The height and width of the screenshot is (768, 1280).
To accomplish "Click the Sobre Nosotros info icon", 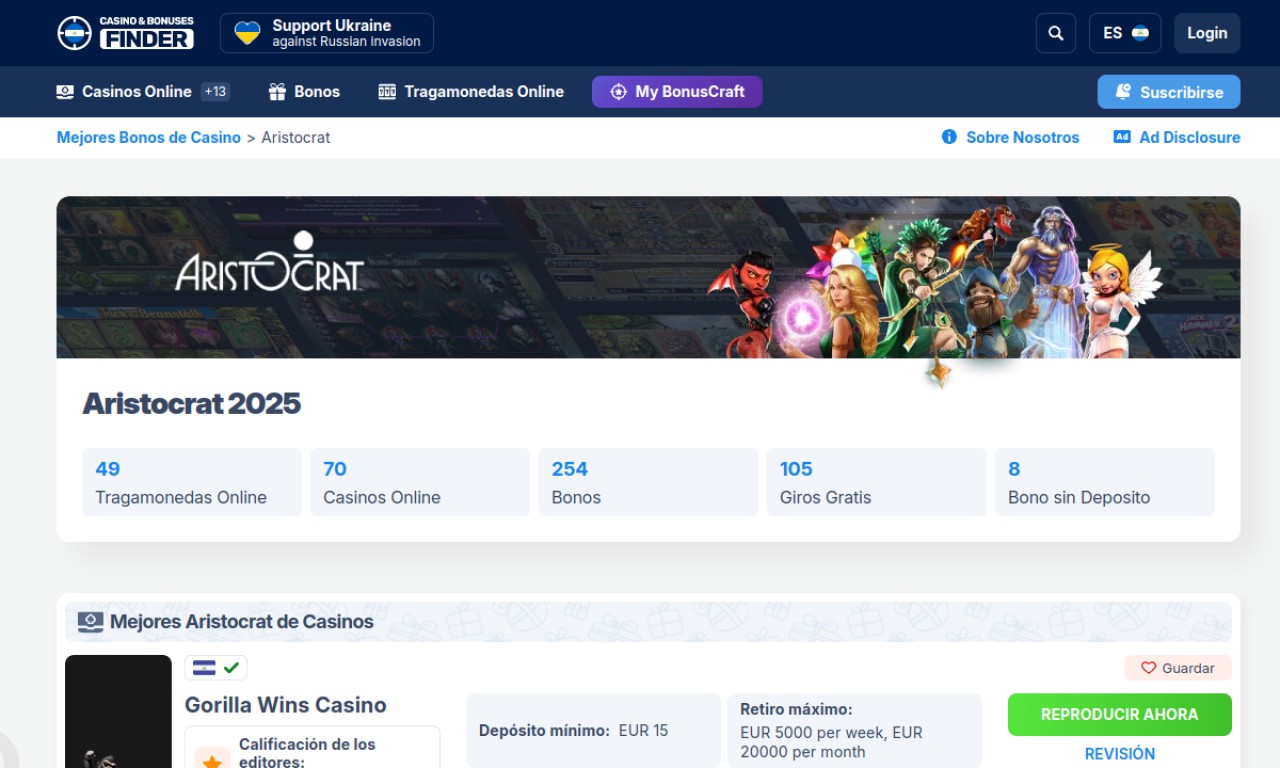I will [949, 137].
